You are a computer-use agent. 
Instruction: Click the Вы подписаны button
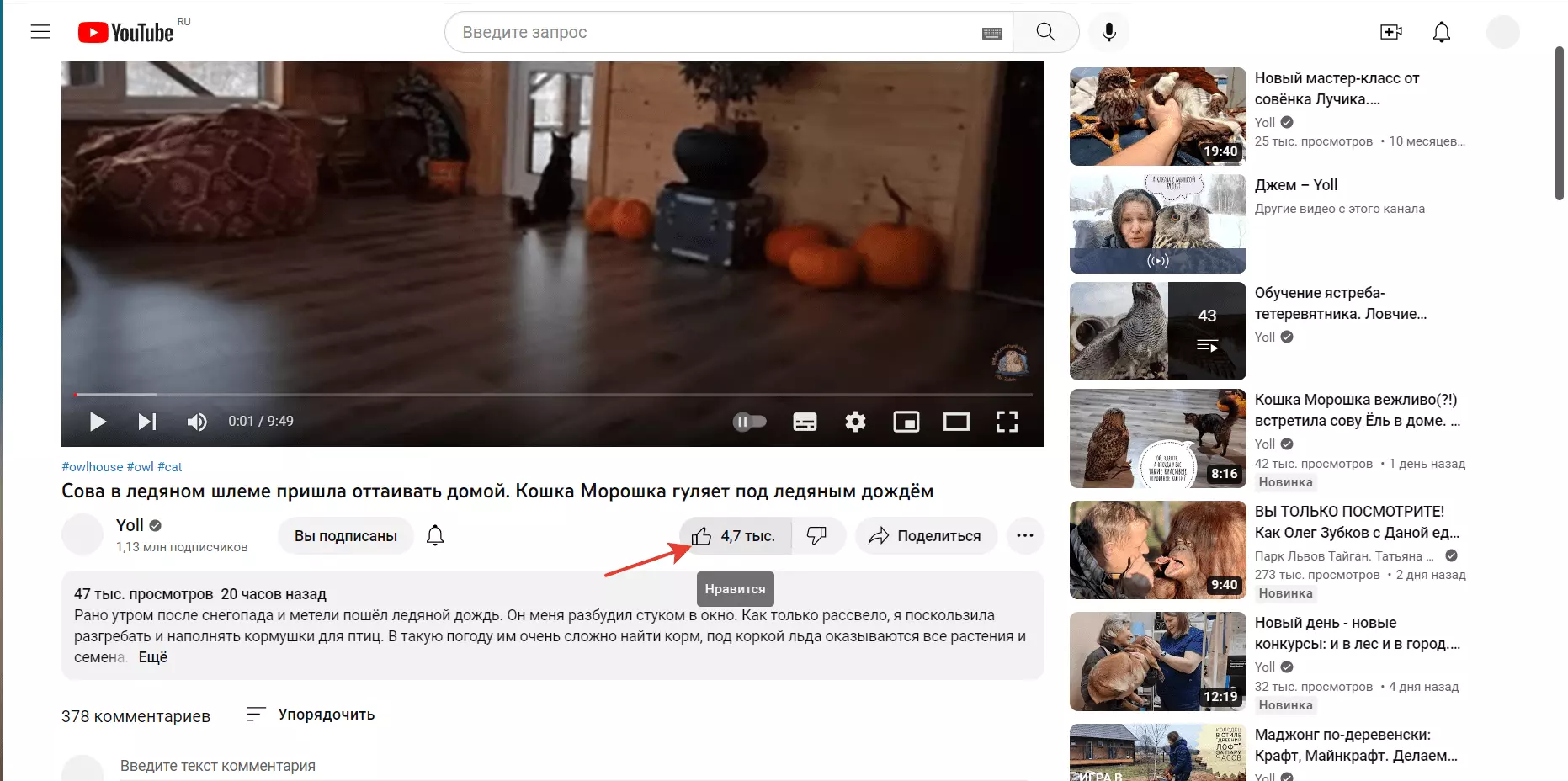(x=346, y=536)
